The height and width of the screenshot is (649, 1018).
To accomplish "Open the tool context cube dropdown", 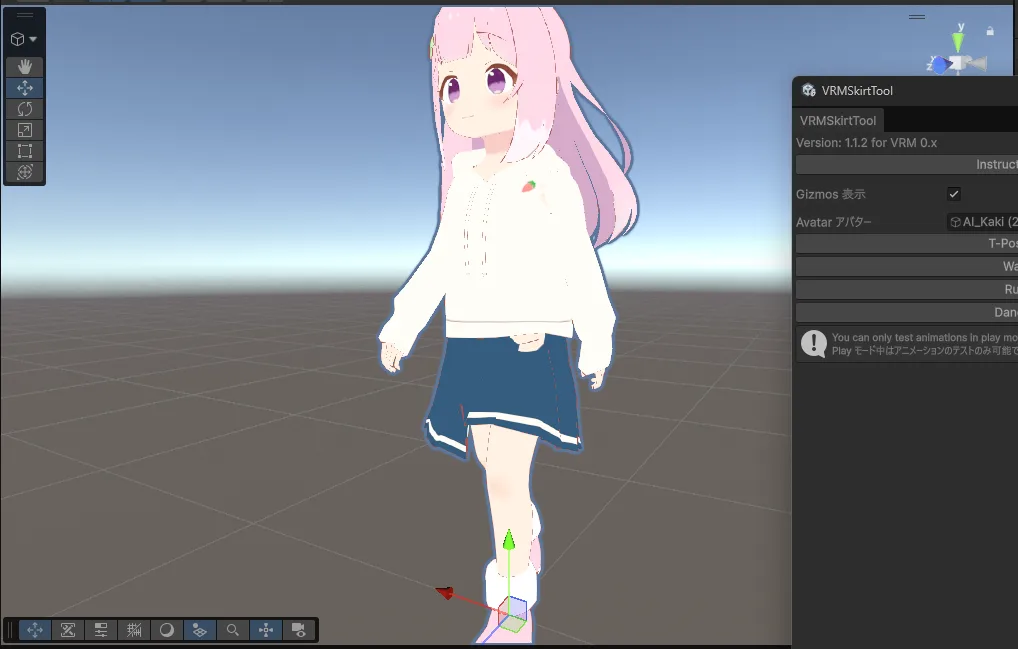I will coord(23,40).
